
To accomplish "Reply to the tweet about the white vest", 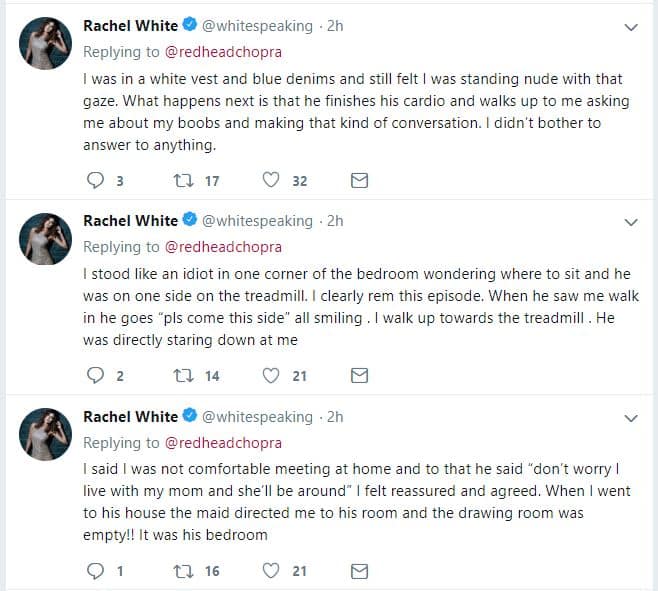I will click(x=96, y=180).
